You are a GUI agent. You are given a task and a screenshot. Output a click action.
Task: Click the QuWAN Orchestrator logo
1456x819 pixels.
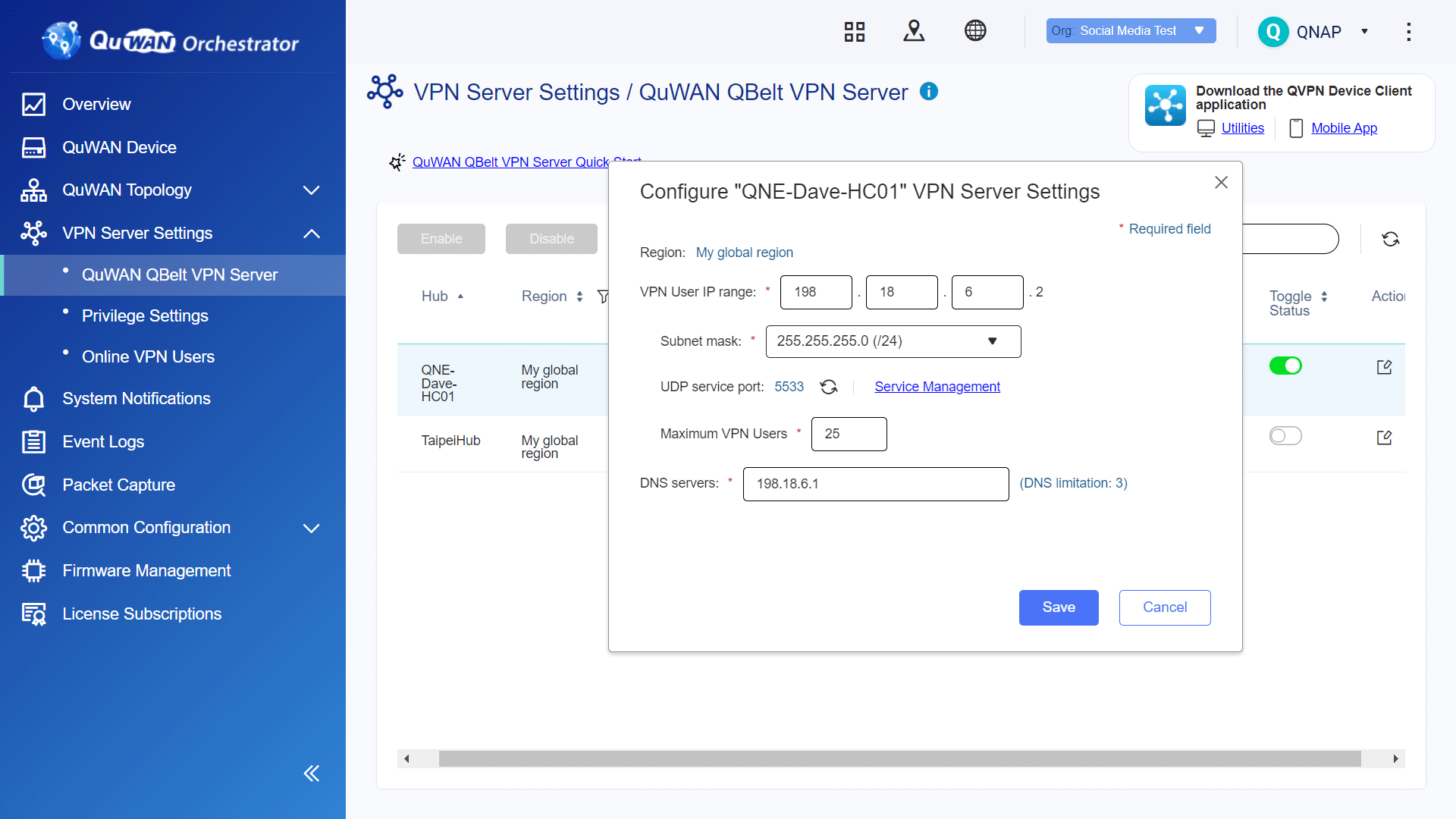pyautogui.click(x=171, y=40)
